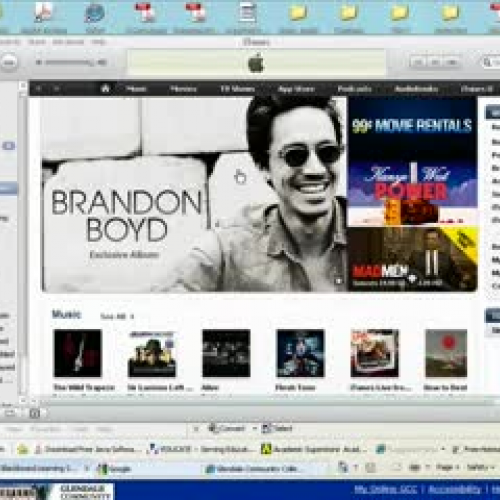Open the Music store tab
The image size is (500, 500).
136,89
